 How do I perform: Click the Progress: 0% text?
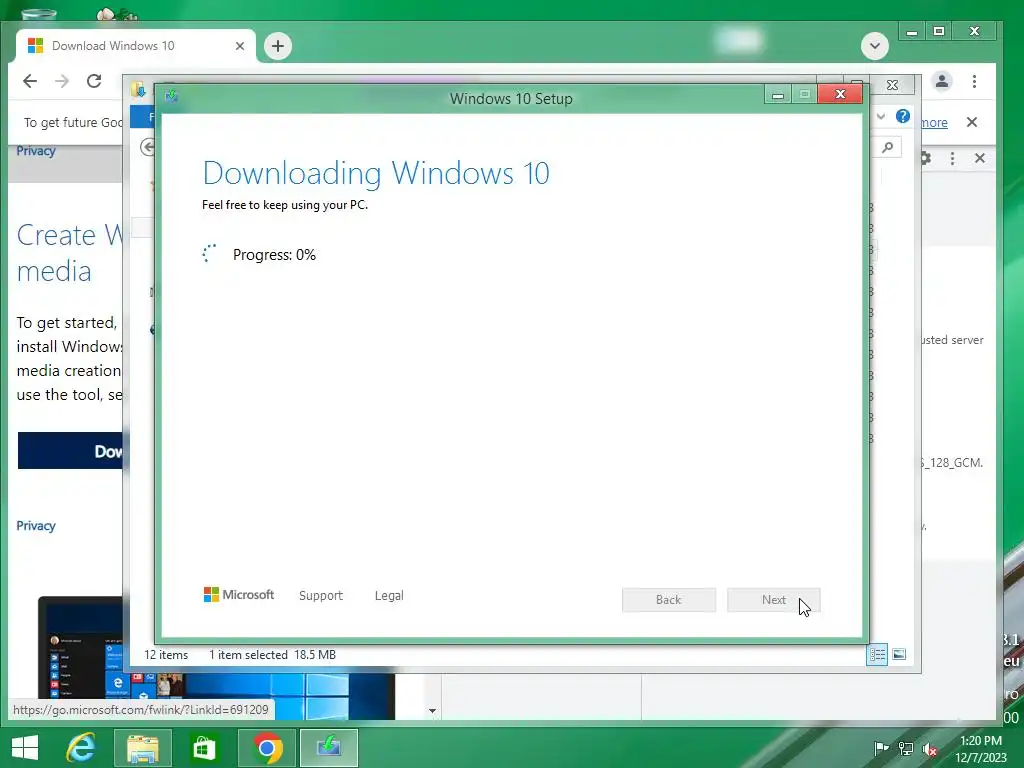(x=274, y=255)
